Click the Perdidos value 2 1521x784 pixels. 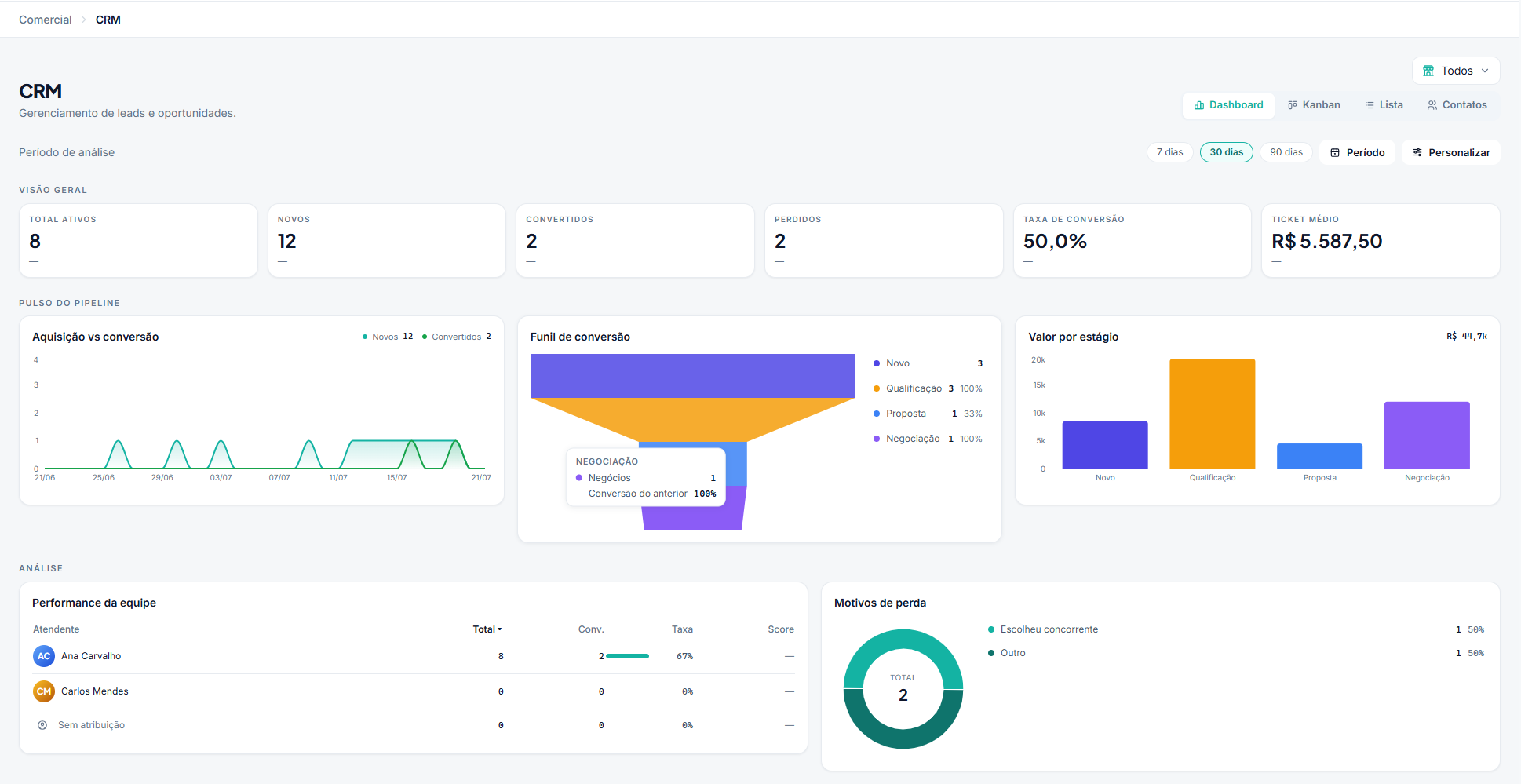780,241
